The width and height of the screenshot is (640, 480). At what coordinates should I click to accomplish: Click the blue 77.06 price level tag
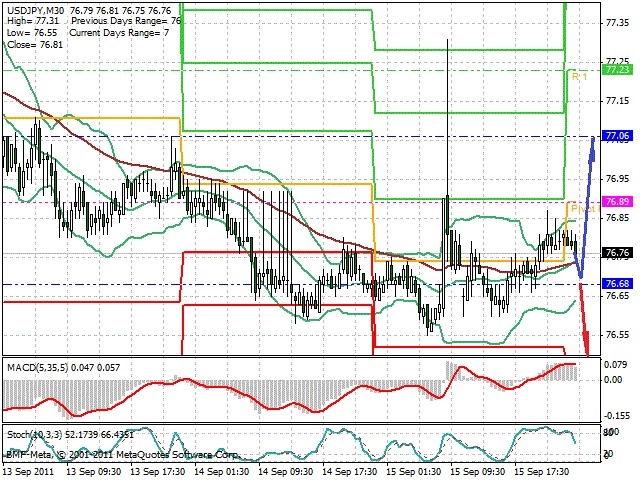[618, 136]
